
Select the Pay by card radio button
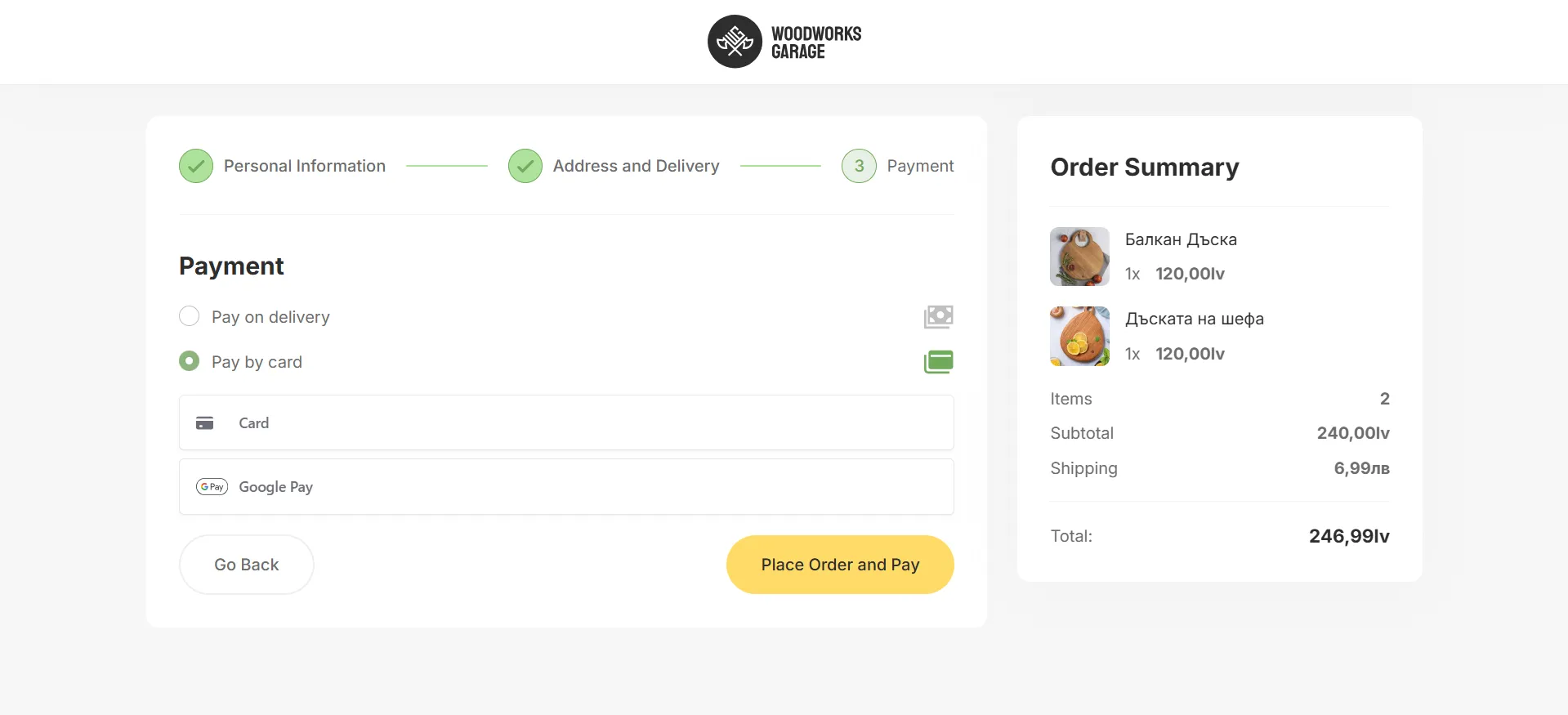pos(190,361)
